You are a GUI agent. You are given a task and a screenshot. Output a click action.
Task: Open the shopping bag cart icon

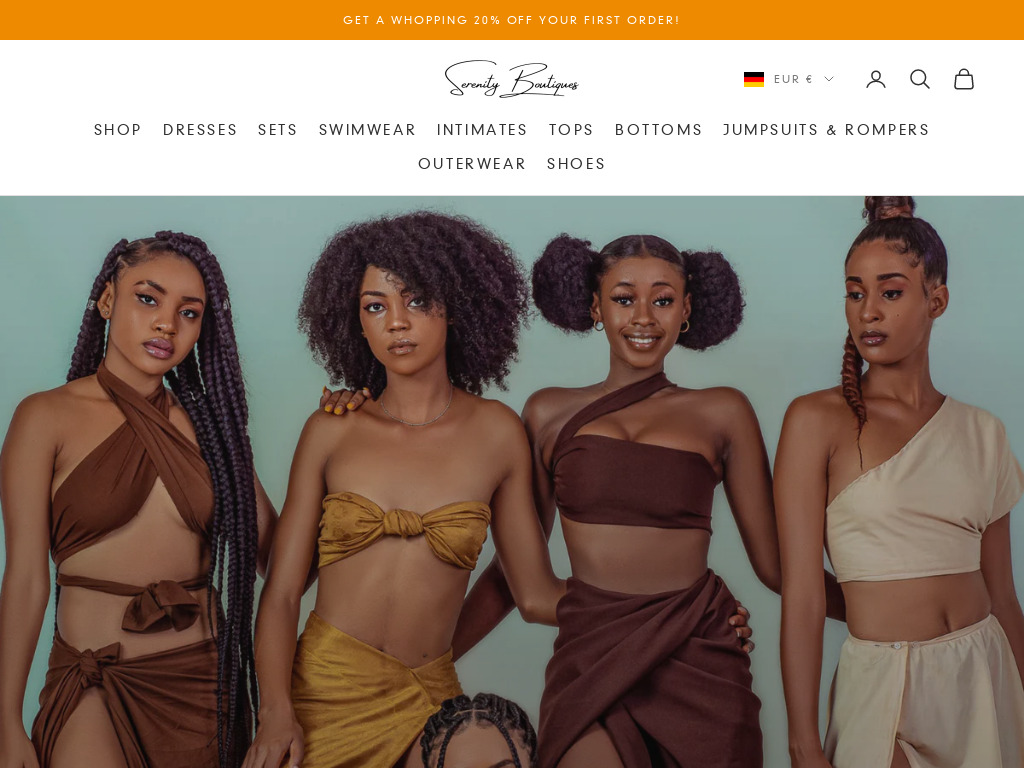pos(964,79)
